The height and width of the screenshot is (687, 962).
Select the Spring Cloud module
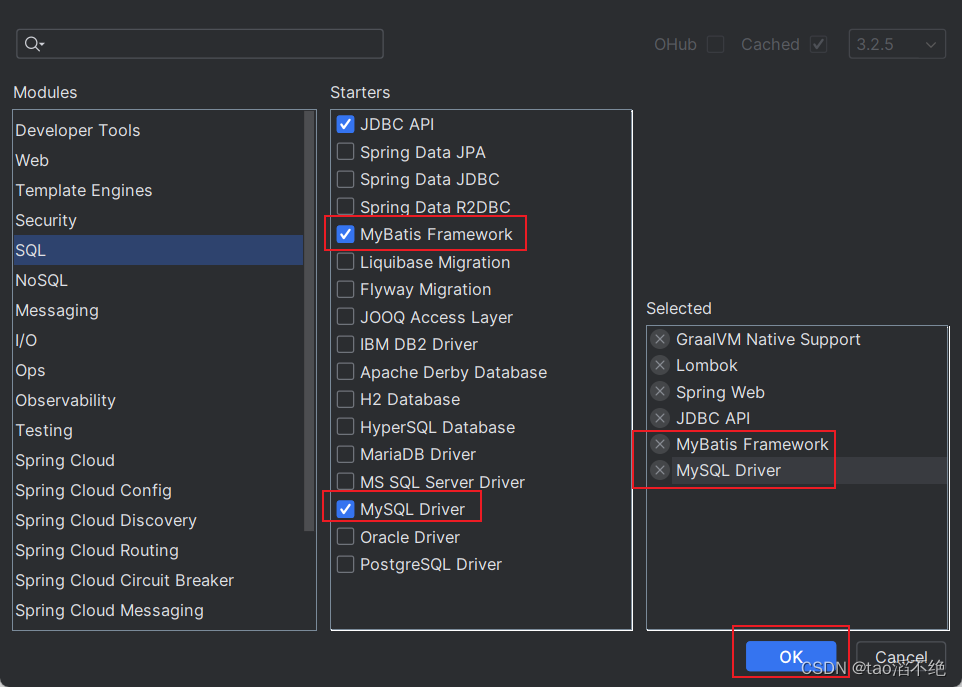point(158,461)
